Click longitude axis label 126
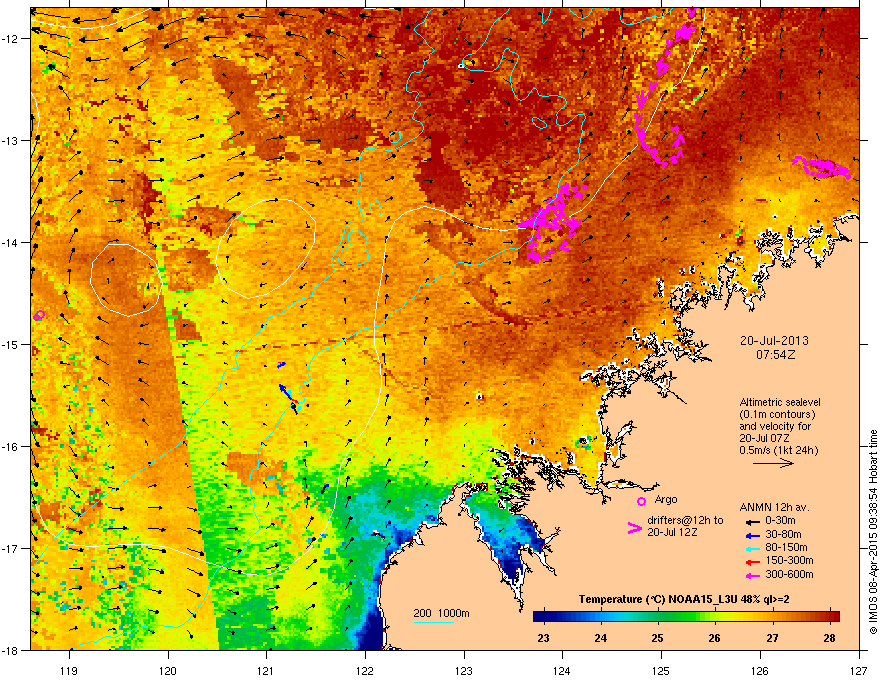 760,670
